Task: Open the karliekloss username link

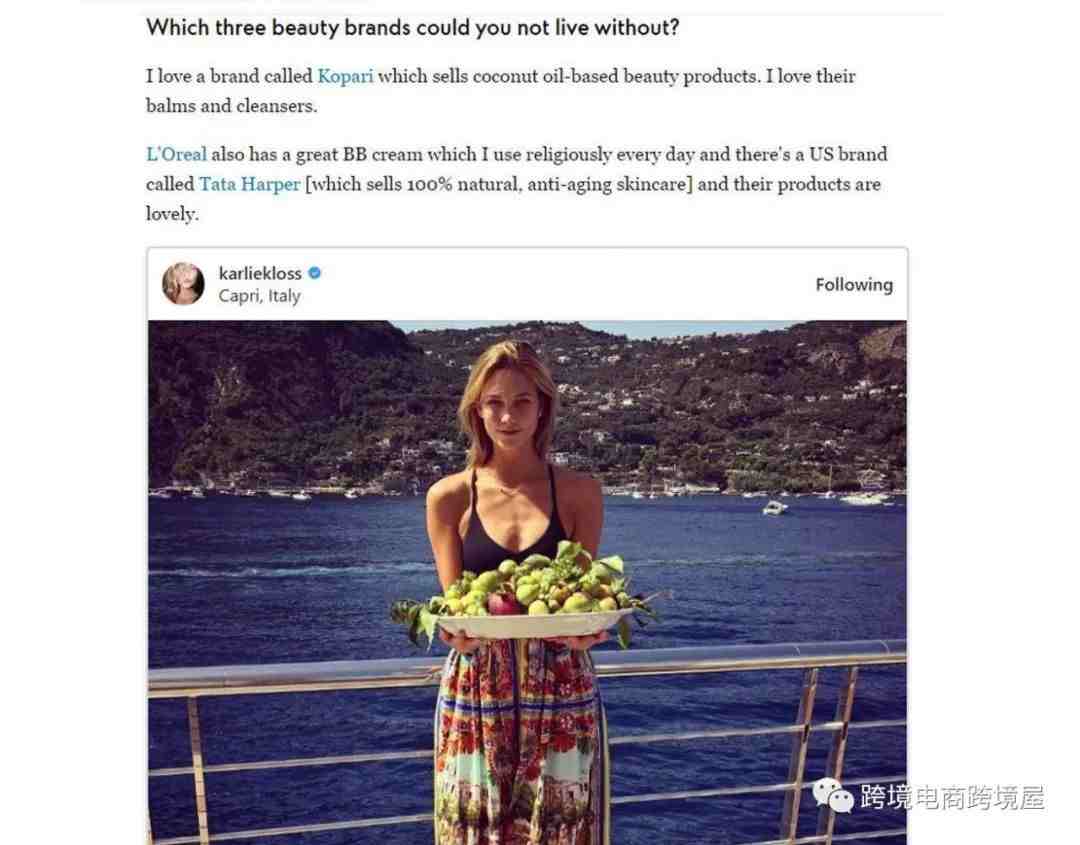Action: click(x=260, y=273)
